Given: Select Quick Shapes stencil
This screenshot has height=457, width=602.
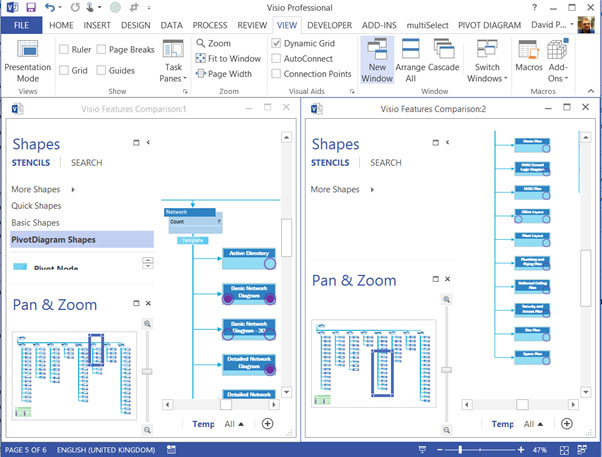Looking at the screenshot, I should coord(36,206).
